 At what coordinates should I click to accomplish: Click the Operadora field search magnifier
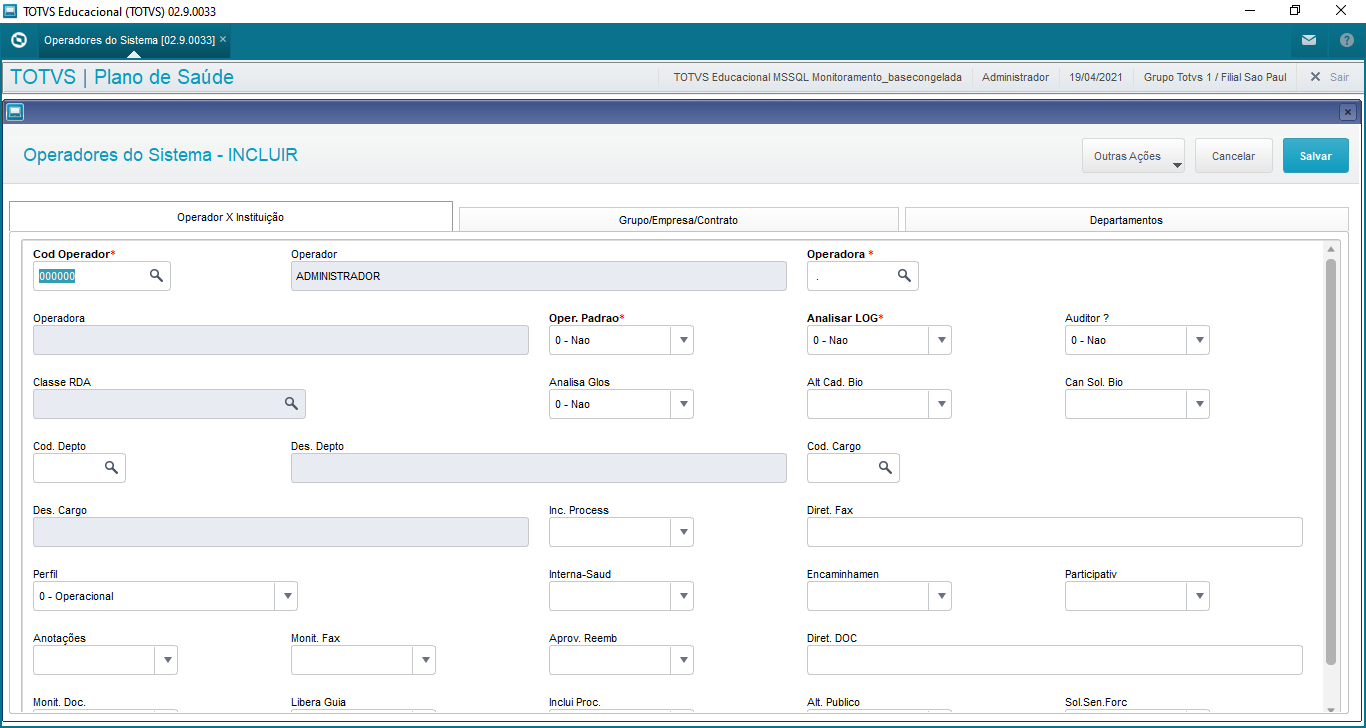(x=904, y=276)
